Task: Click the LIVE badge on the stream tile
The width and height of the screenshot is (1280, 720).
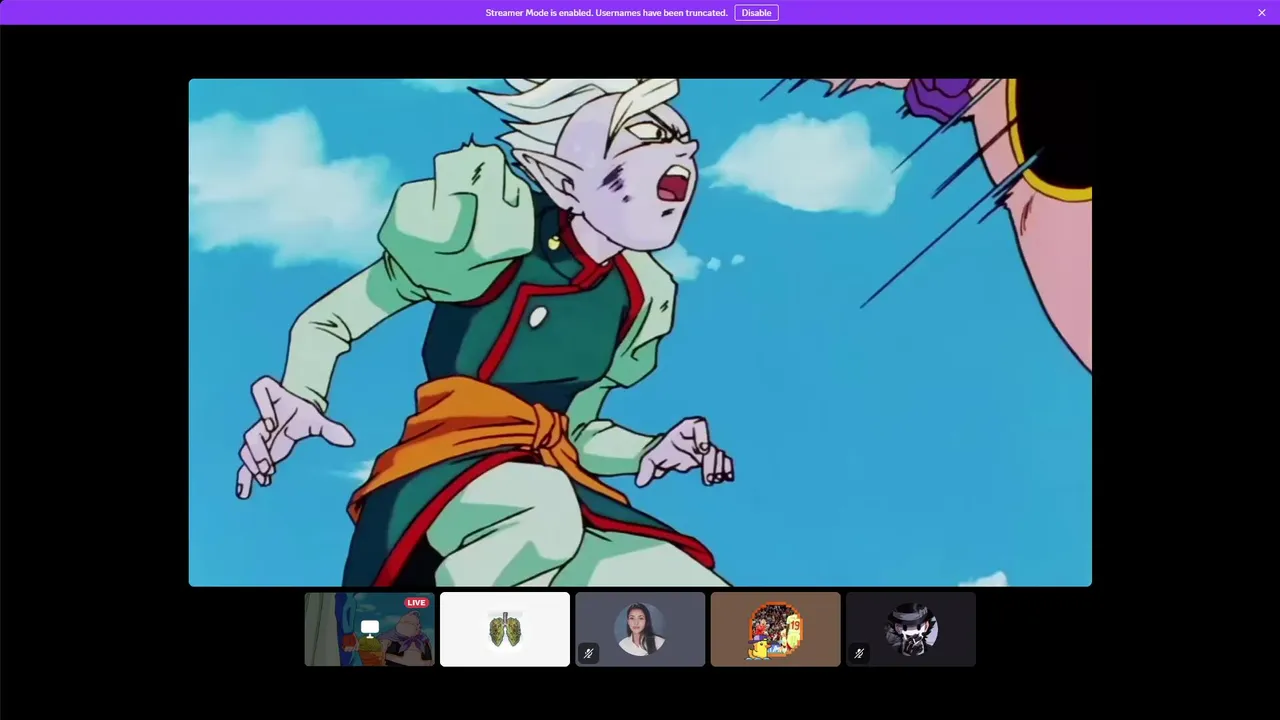Action: pos(416,603)
